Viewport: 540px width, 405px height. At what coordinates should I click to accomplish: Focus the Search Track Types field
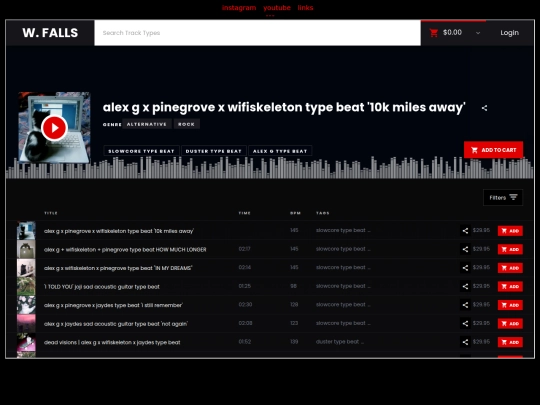tap(257, 33)
